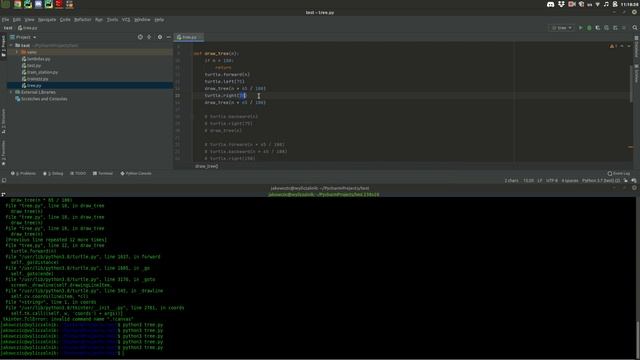Open the View menu

tap(29, 20)
